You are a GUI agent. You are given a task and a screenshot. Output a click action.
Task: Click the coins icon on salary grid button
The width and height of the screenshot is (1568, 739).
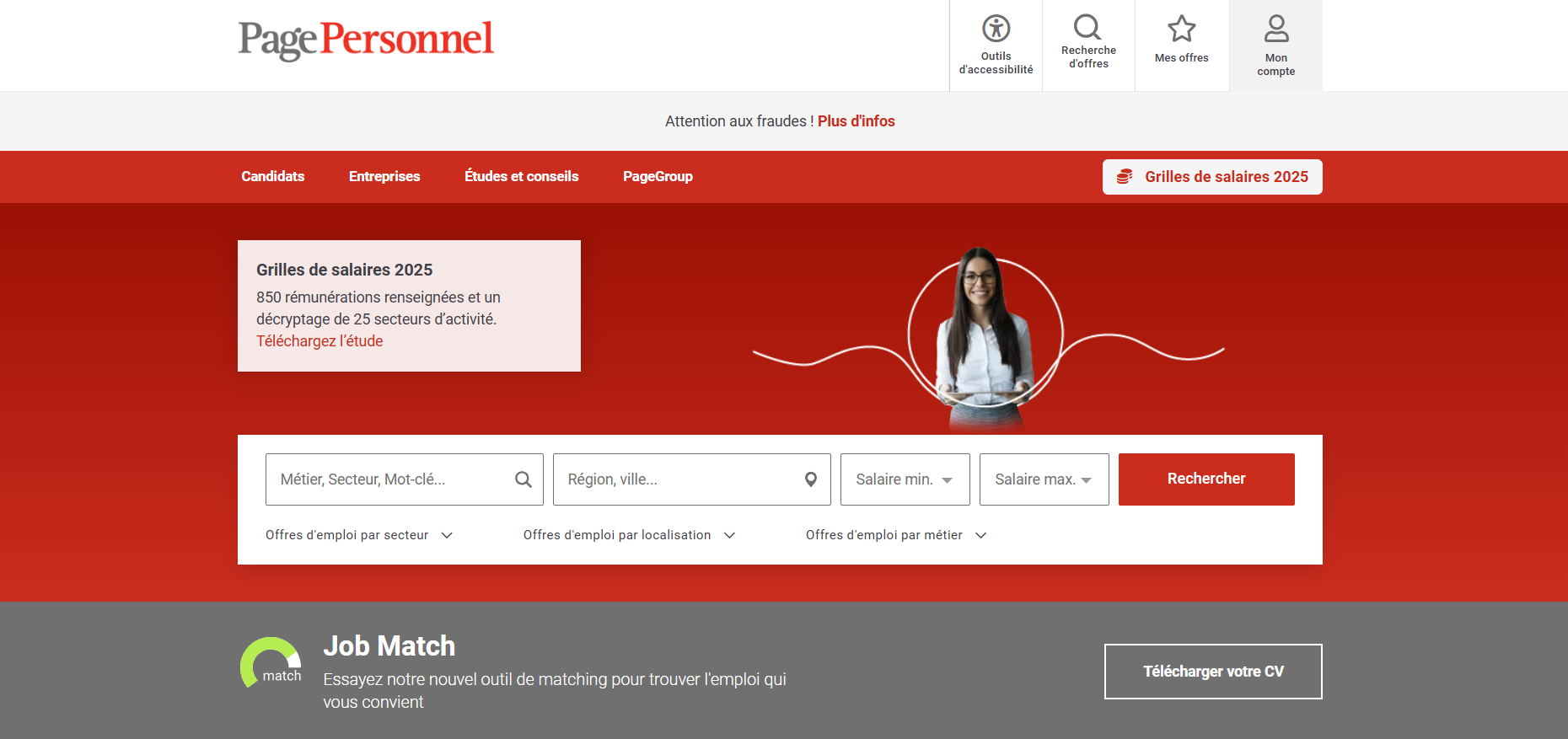(x=1125, y=177)
